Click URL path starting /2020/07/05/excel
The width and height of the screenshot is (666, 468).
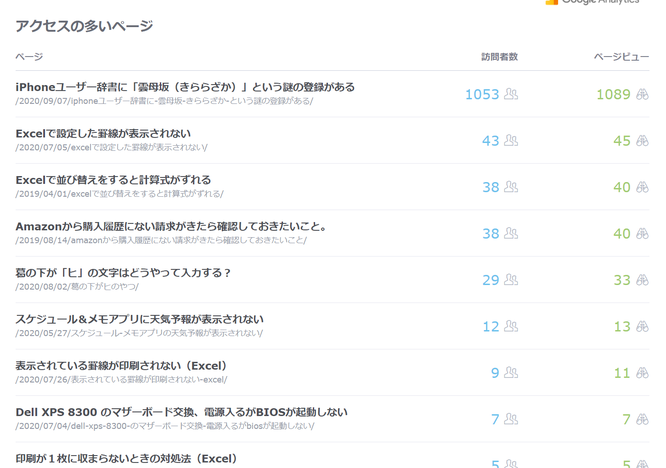112,147
